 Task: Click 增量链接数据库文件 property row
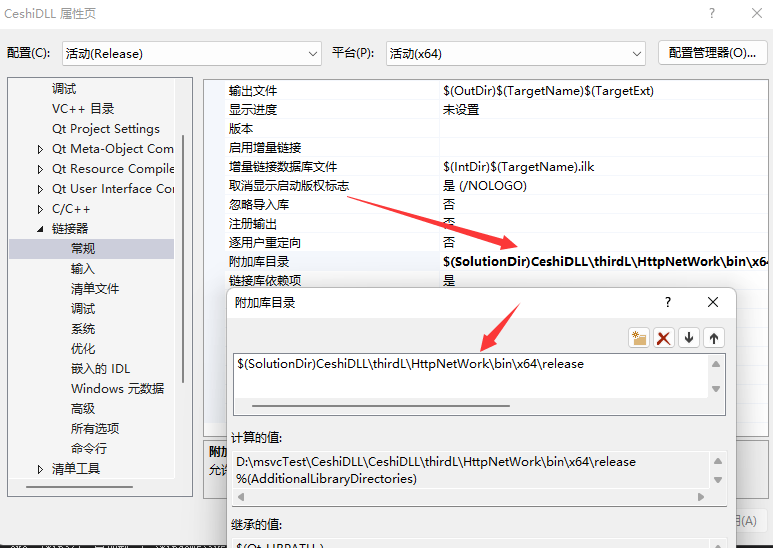(496, 167)
